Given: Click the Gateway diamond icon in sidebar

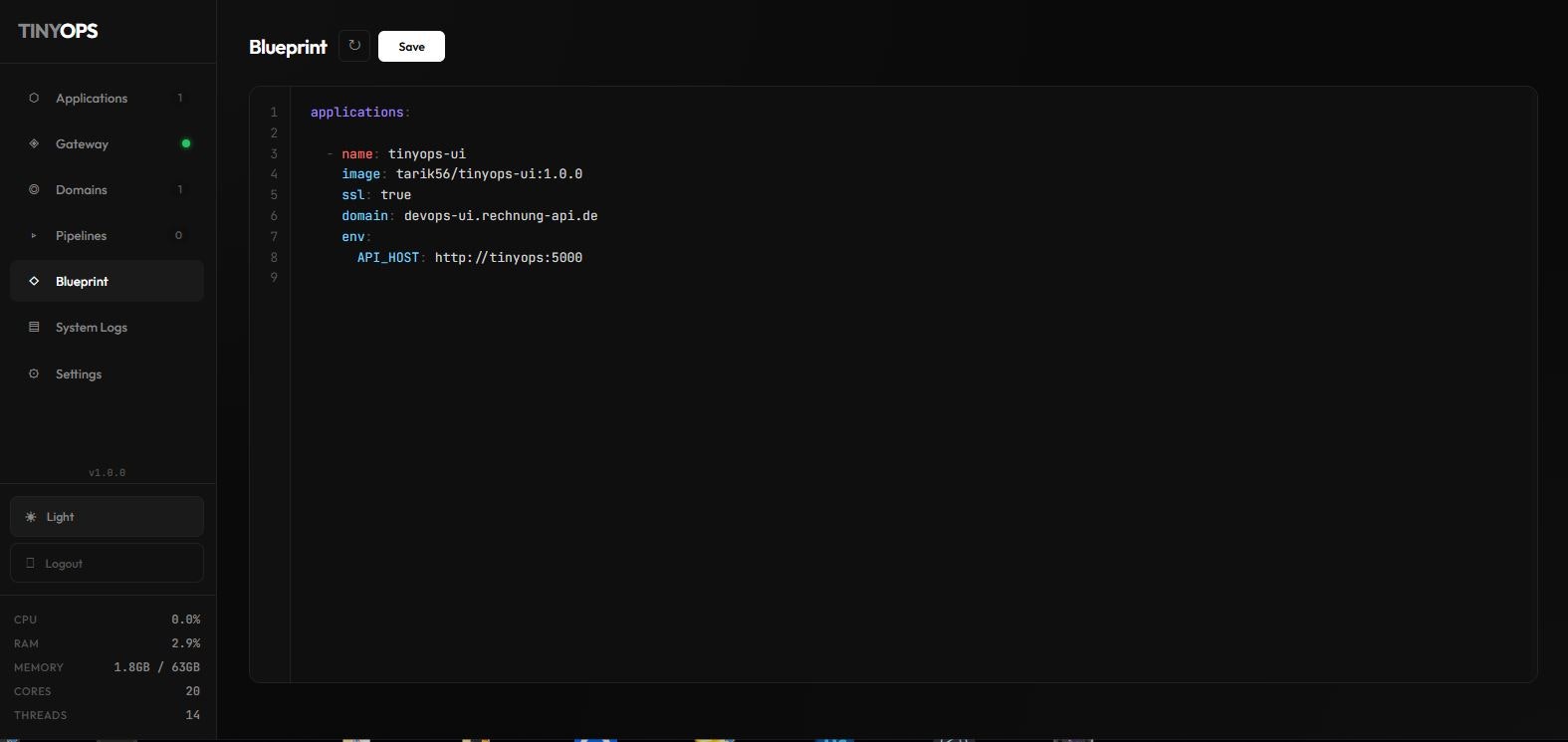Looking at the screenshot, I should click(x=34, y=143).
